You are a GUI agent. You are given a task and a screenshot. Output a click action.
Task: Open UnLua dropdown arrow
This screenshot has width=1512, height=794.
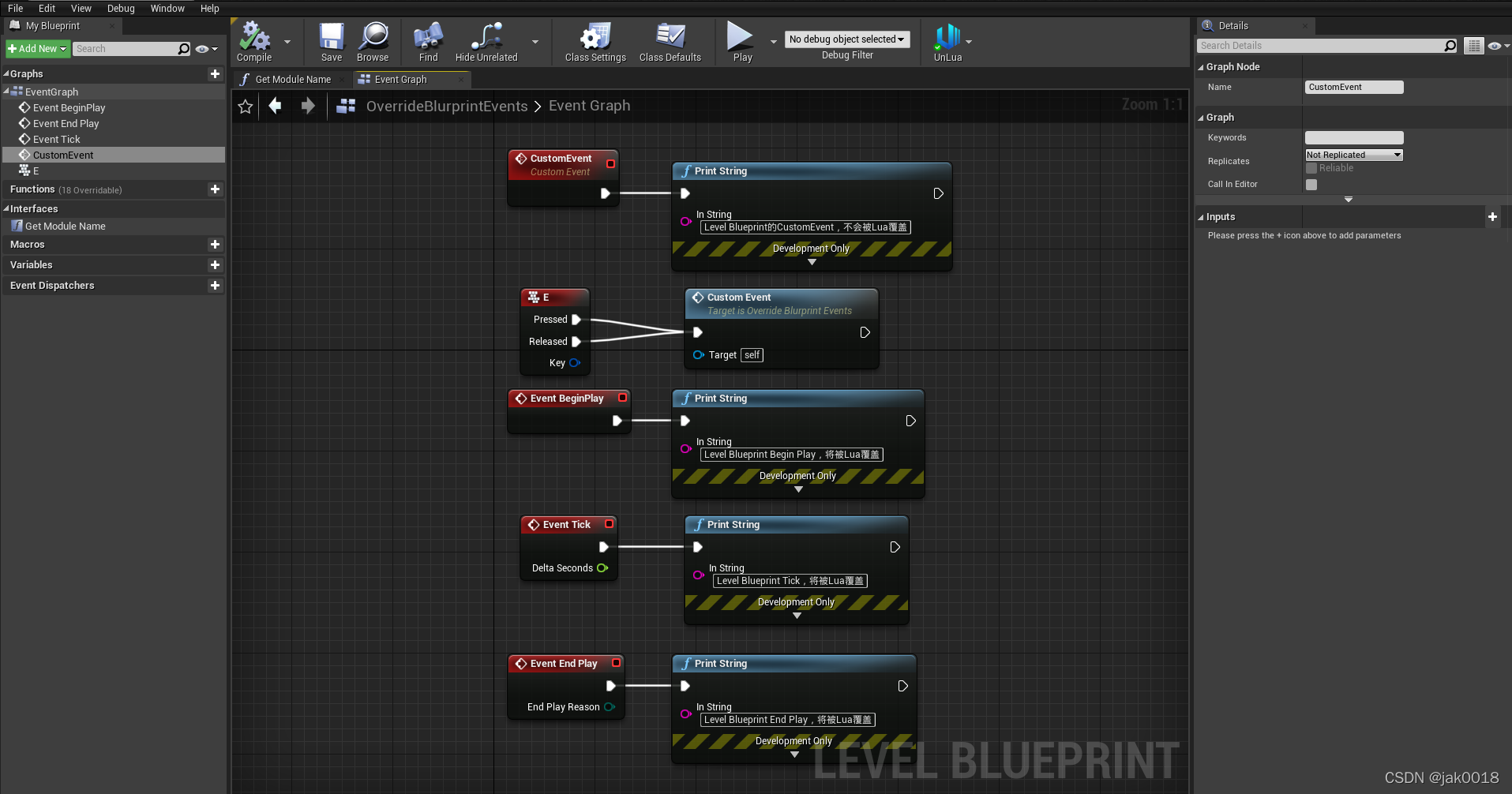(x=969, y=42)
